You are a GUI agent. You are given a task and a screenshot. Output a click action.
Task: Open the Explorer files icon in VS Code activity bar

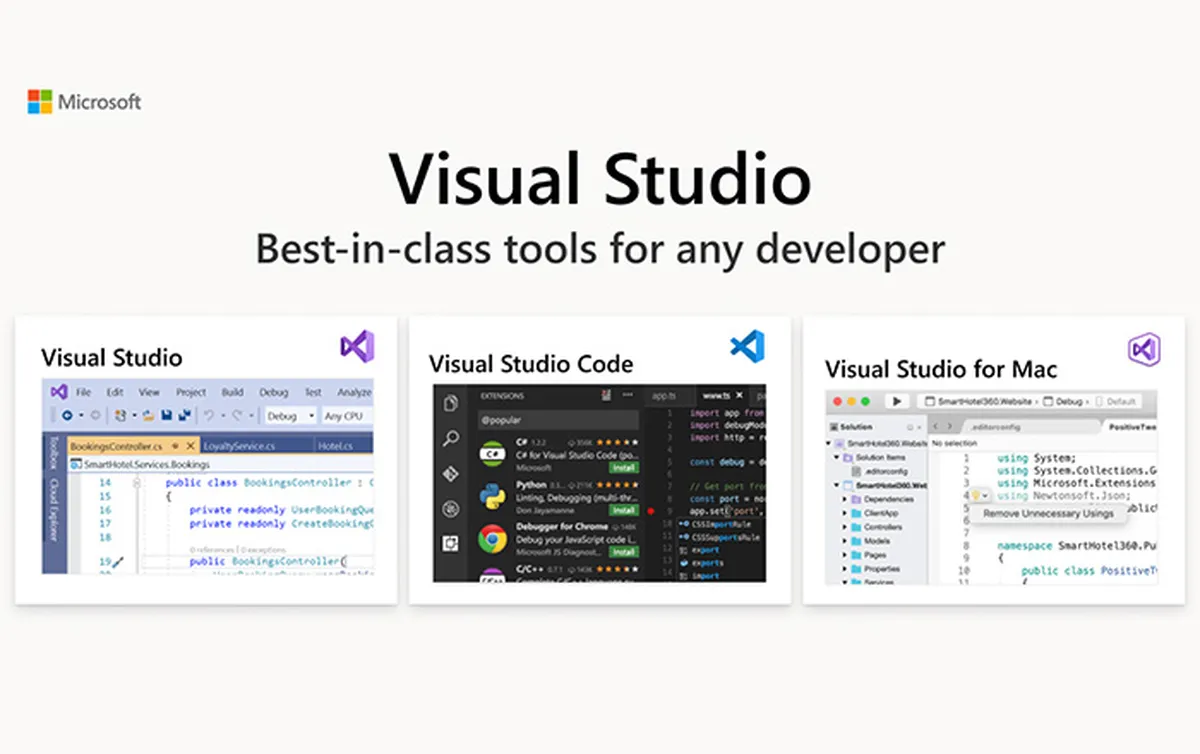(451, 403)
